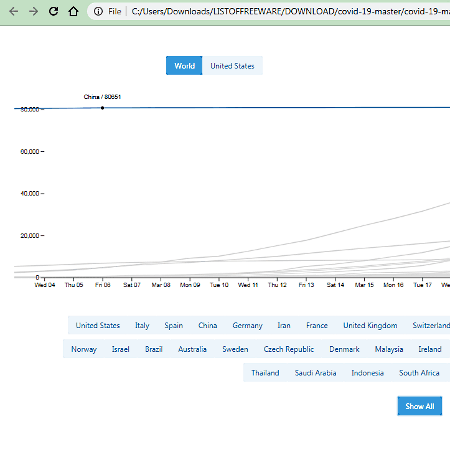Choose Denmark from country list
Screen dimensions: 450x457
pos(344,349)
